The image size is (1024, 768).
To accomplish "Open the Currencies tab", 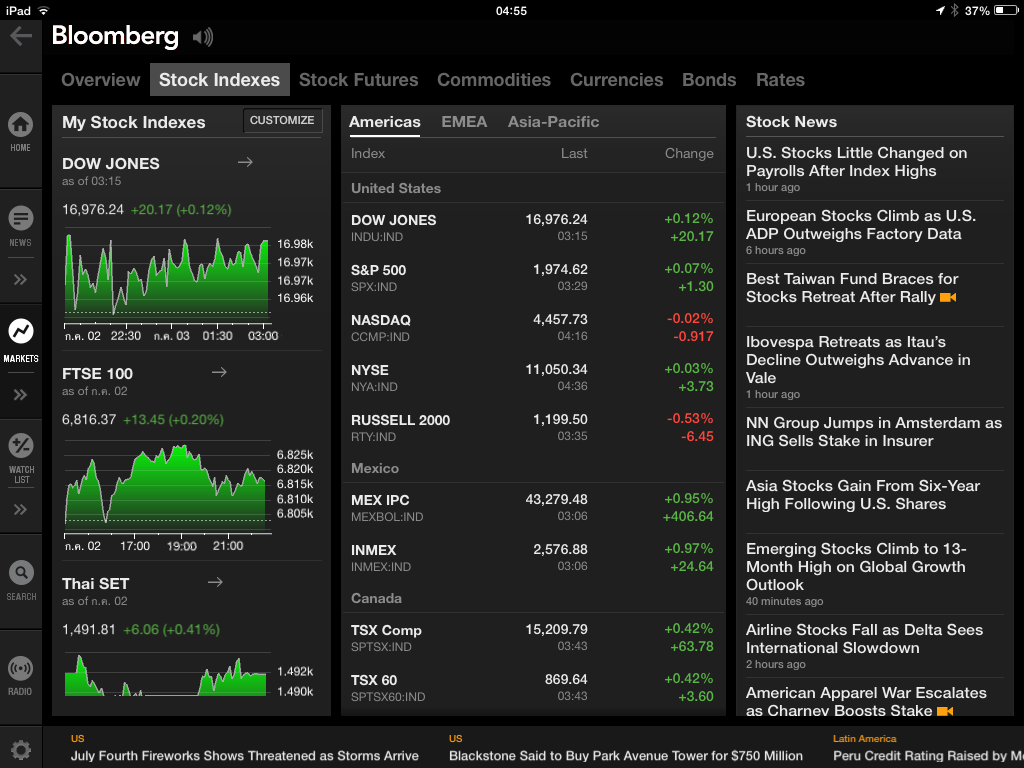I will [616, 80].
